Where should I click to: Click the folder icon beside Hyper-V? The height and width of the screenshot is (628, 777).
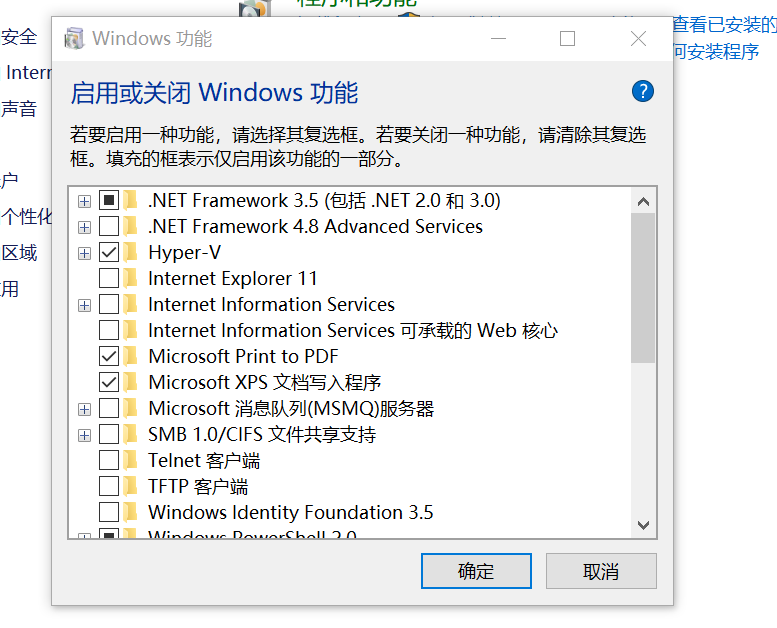click(131, 253)
